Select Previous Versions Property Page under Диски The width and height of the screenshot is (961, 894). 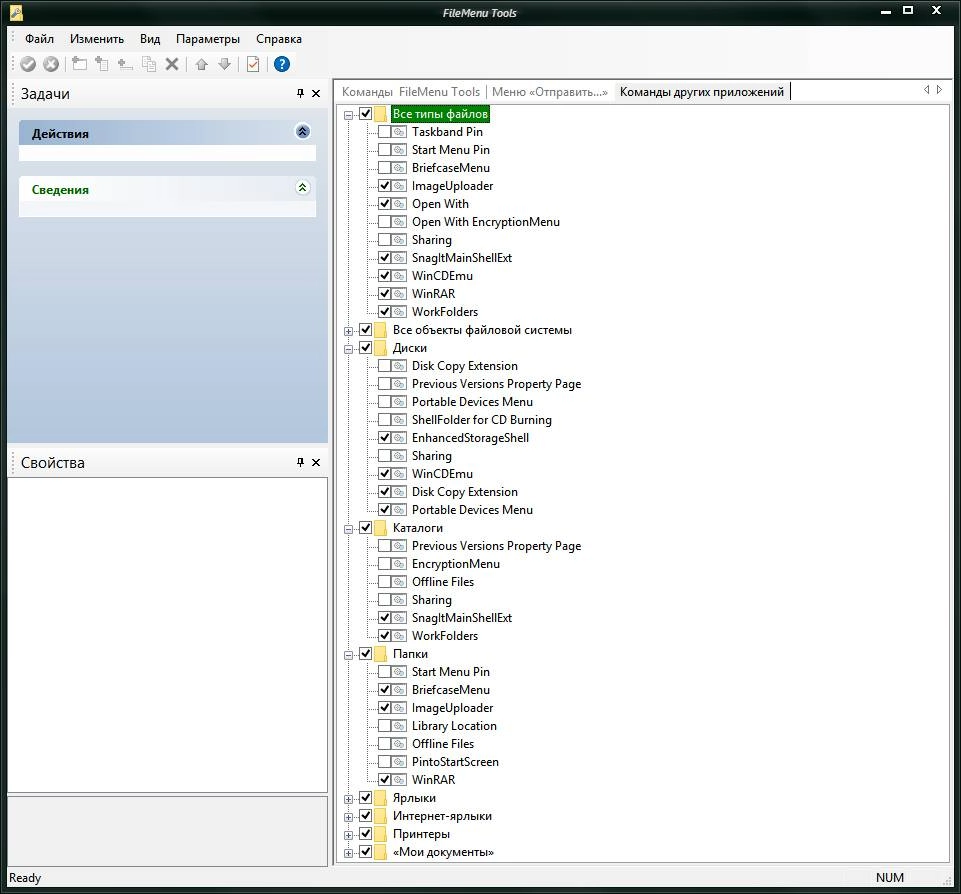pos(496,384)
